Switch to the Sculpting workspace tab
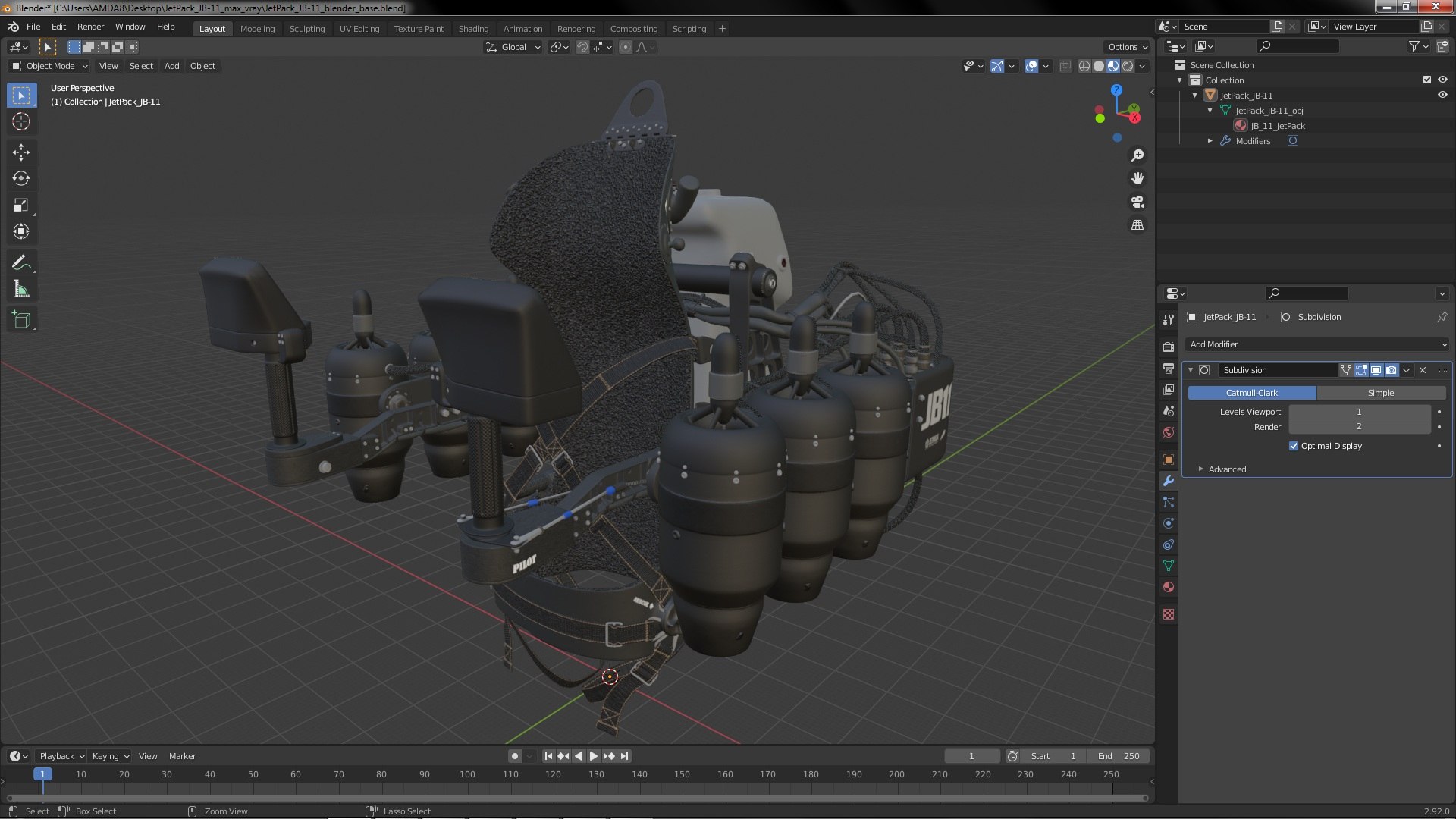Screen dimensions: 1456x819 click(x=307, y=29)
